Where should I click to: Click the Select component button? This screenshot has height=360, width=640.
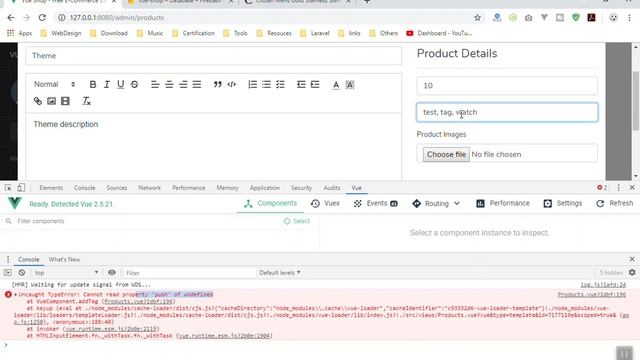coord(297,221)
